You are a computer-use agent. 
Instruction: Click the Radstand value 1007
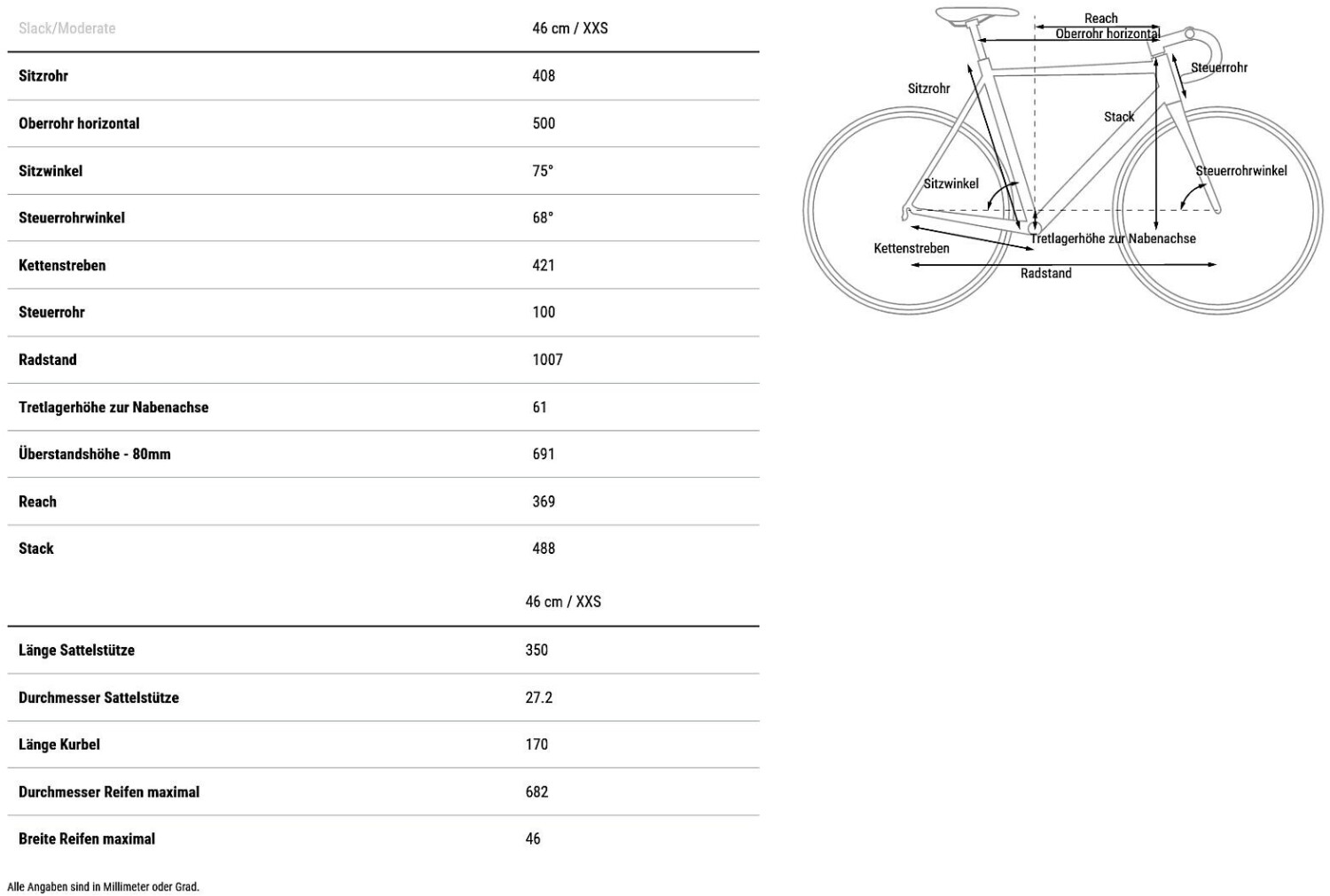pyautogui.click(x=547, y=360)
